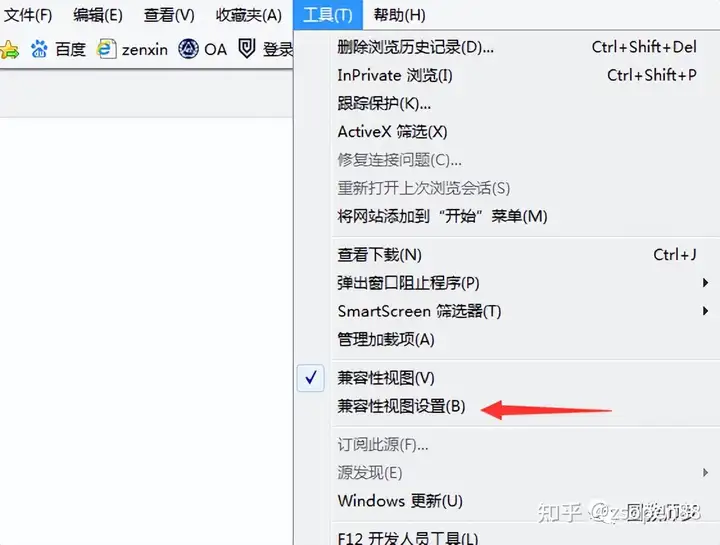Toggle the 兼容性视图 checkmark

pyautogui.click(x=311, y=378)
